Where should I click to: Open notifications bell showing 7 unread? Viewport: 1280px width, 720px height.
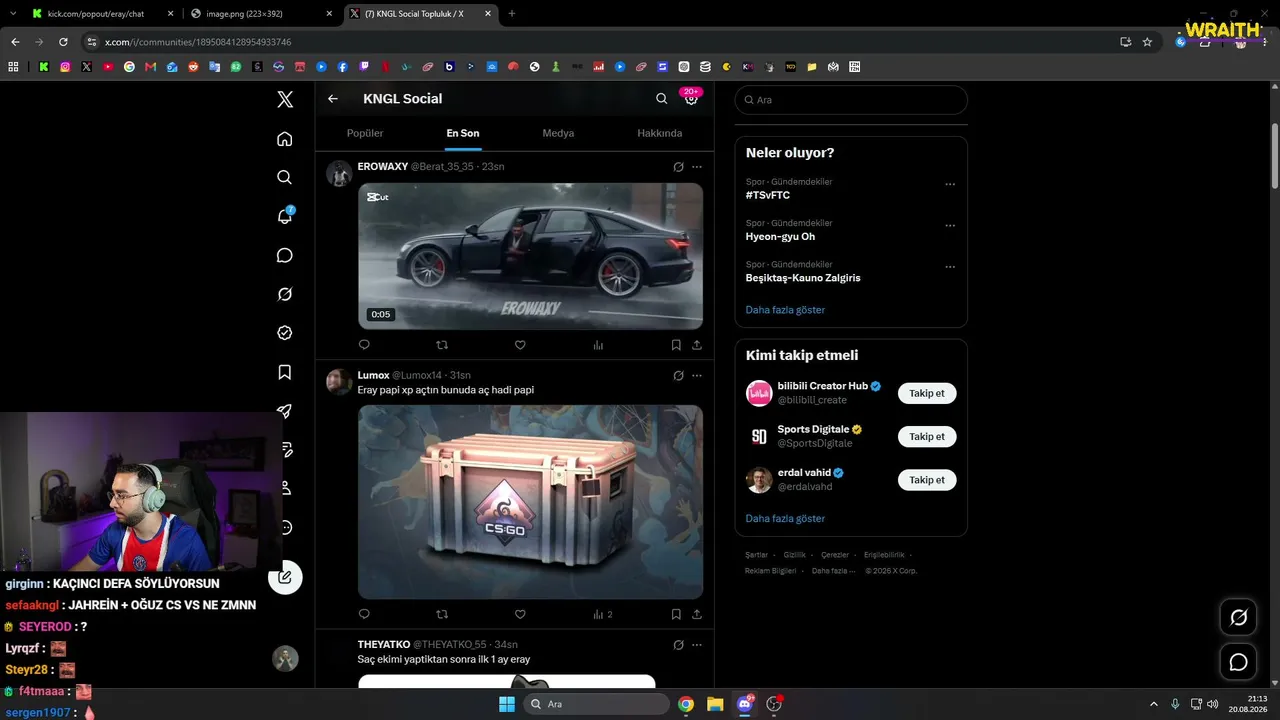tap(285, 216)
